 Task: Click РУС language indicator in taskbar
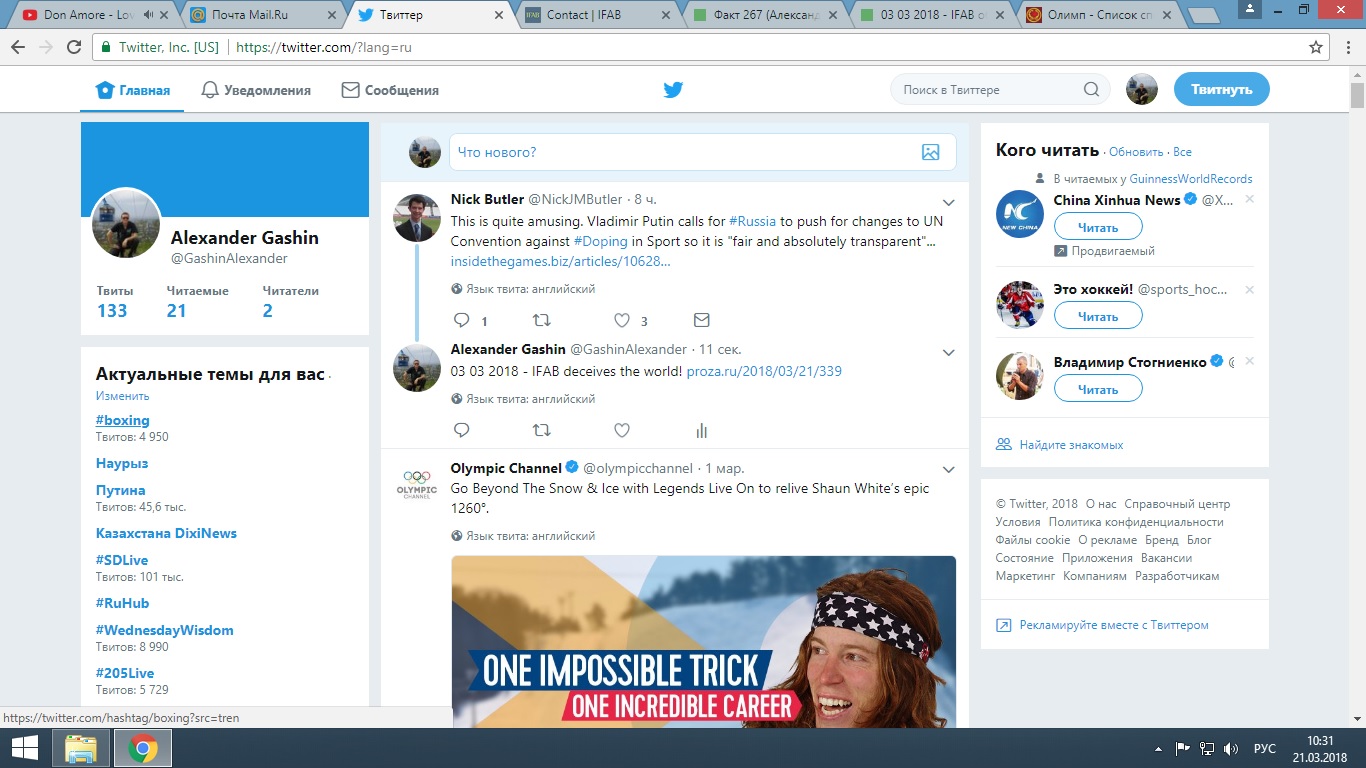1265,748
